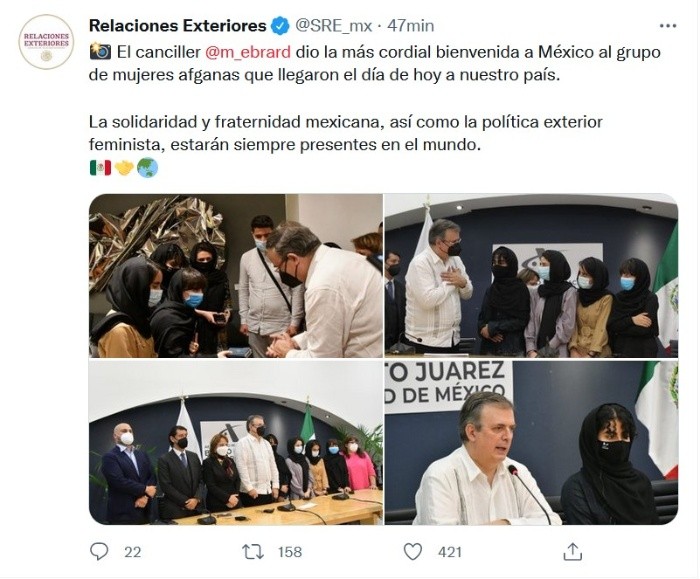
Task: Open the Relaciones Exteriores profile avatar
Action: 46,42
